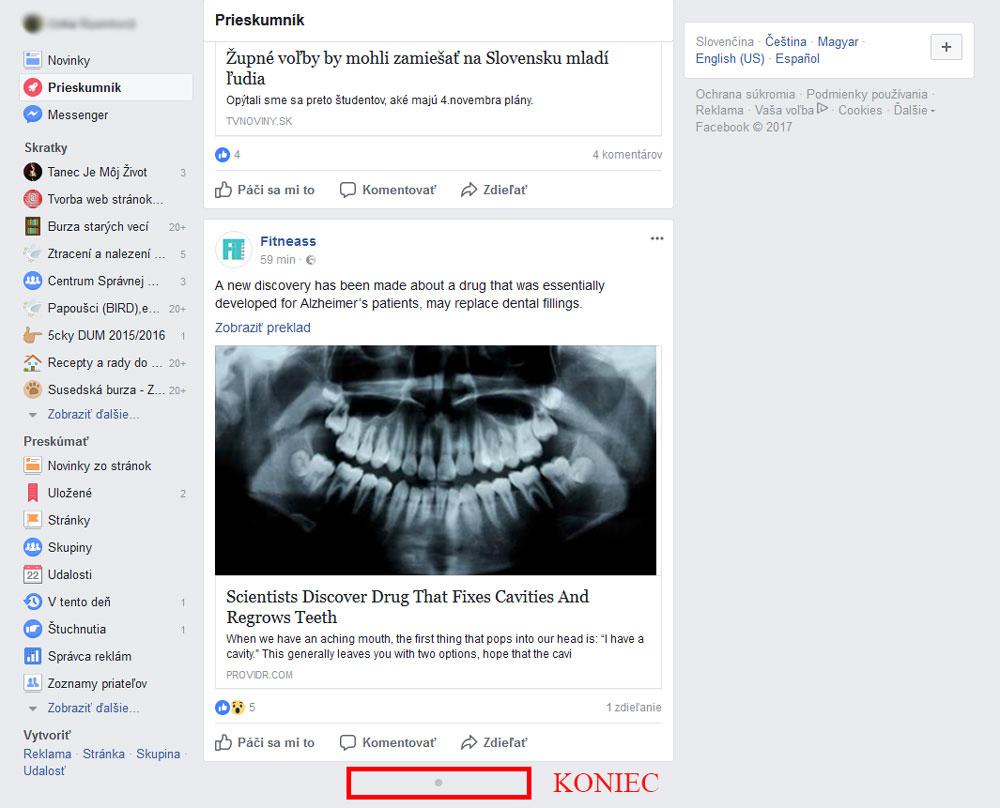Screen dimensions: 1000x808
Task: Switch language to English (US)
Action: [730, 59]
